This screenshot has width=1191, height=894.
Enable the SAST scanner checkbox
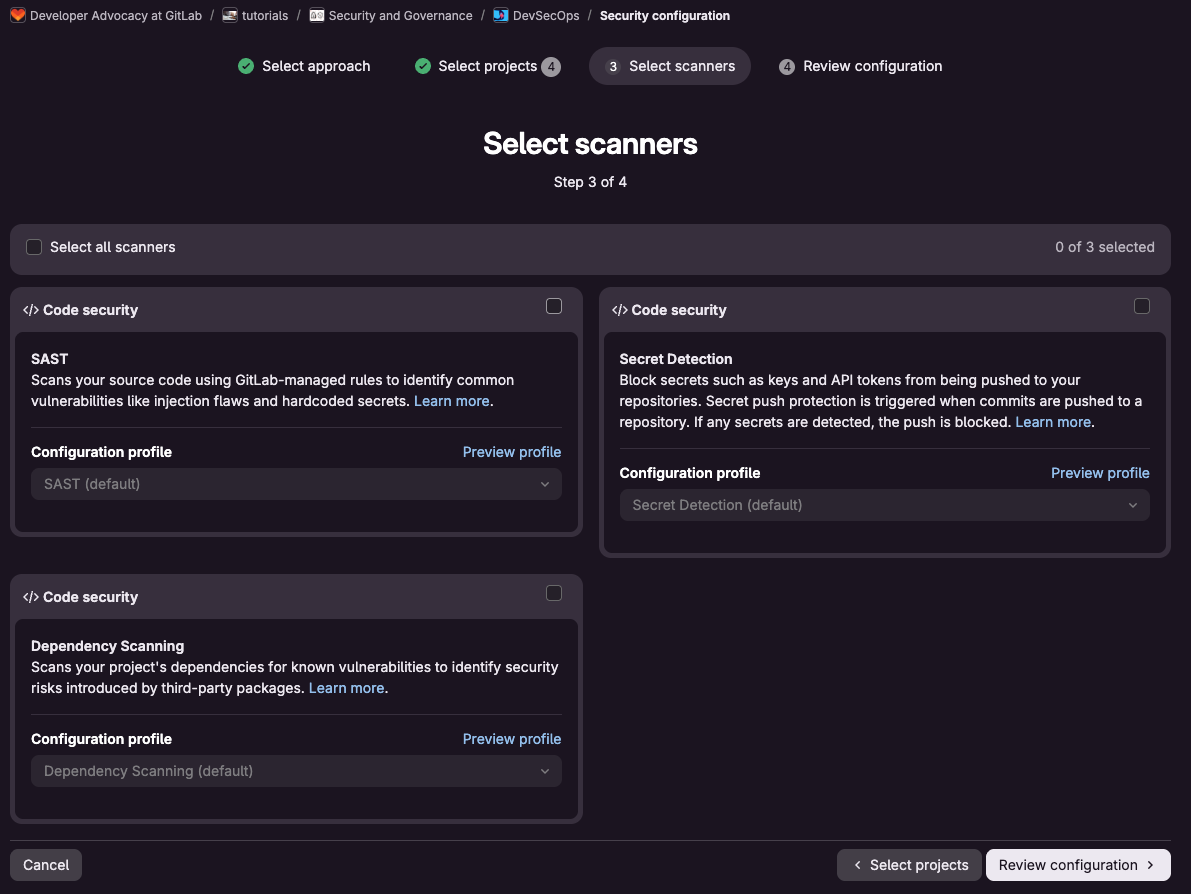tap(554, 306)
